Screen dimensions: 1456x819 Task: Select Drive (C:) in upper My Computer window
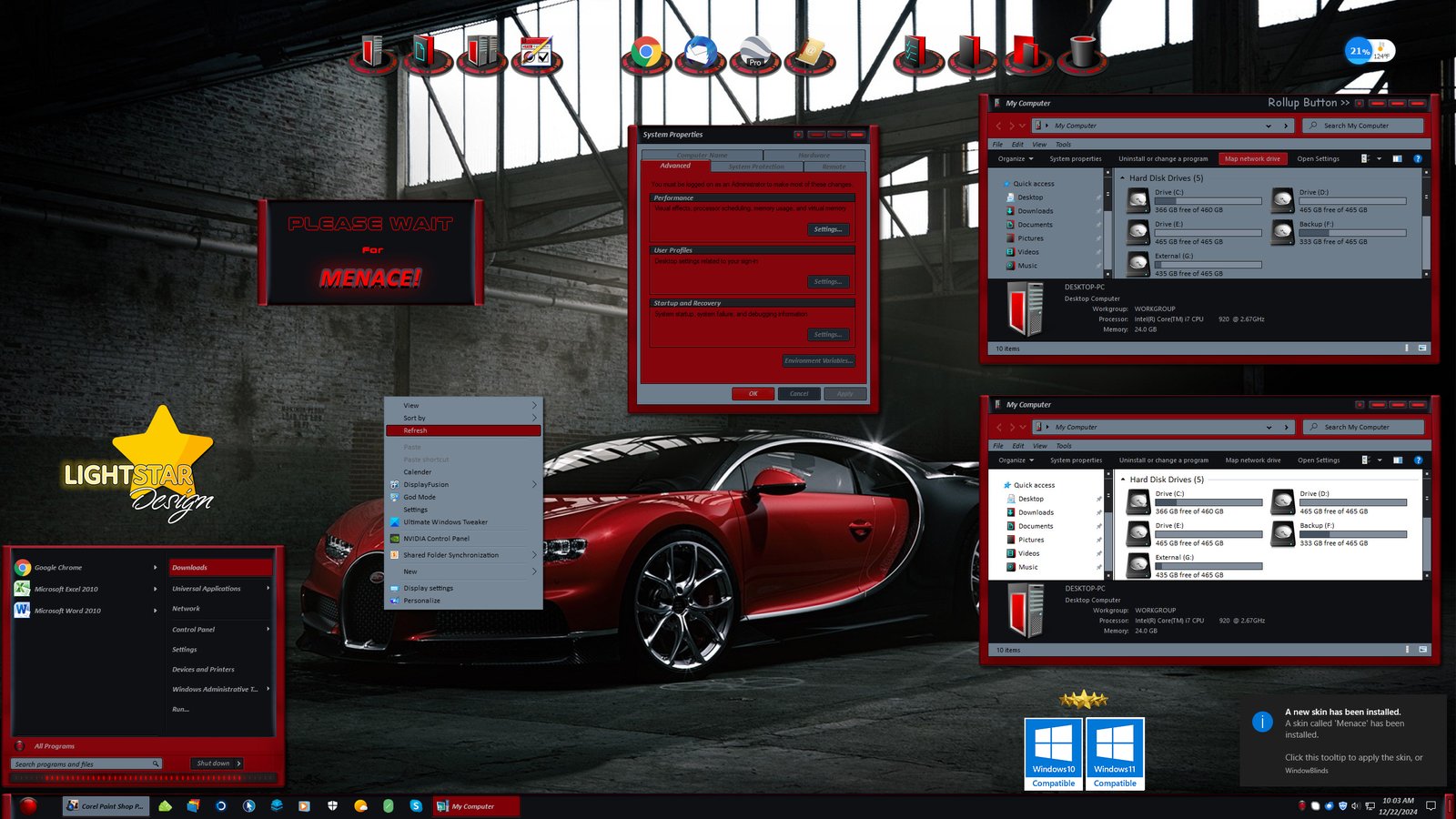click(x=1192, y=200)
